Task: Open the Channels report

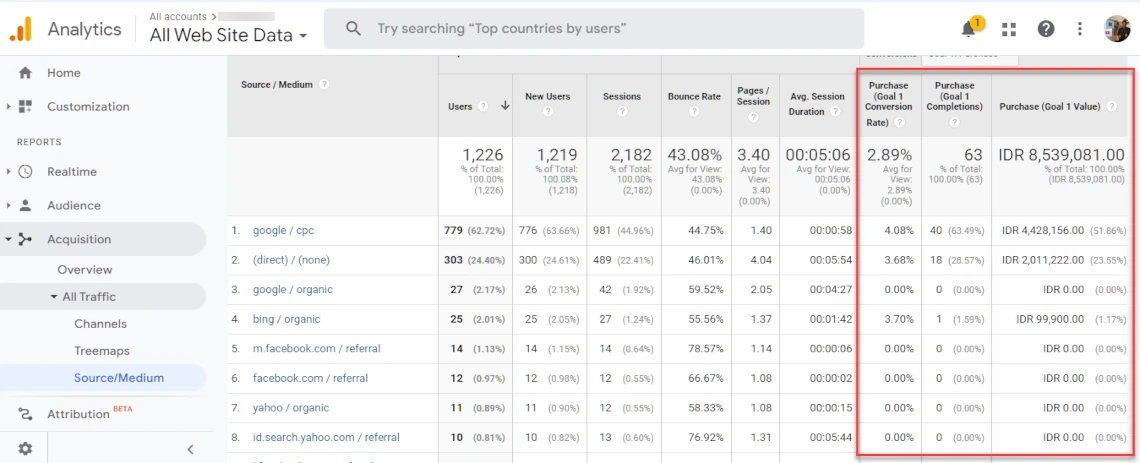Action: coord(100,323)
